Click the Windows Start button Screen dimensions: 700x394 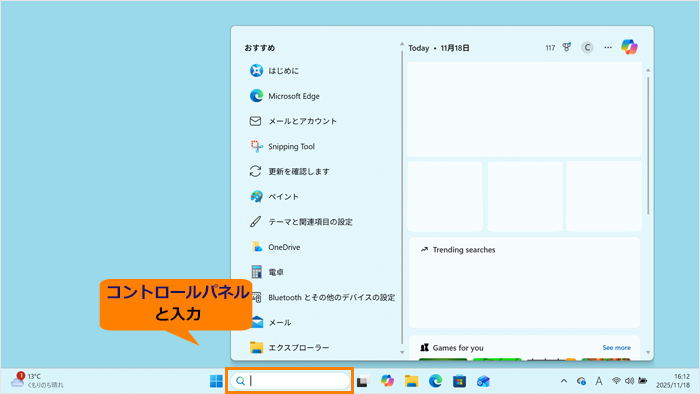click(x=216, y=381)
